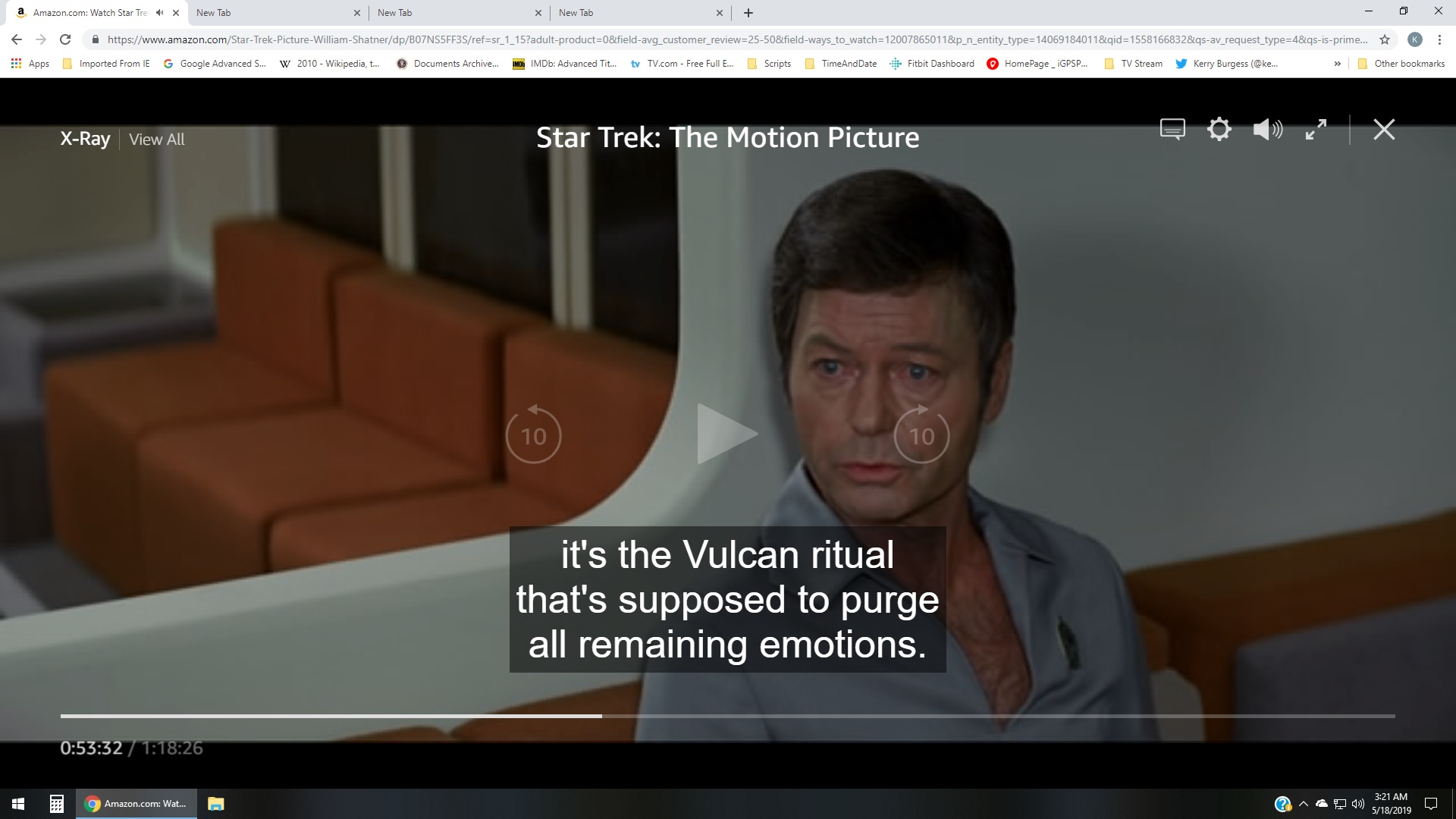Open Calculator from Windows taskbar
Screen dimensions: 1456x819
56,804
